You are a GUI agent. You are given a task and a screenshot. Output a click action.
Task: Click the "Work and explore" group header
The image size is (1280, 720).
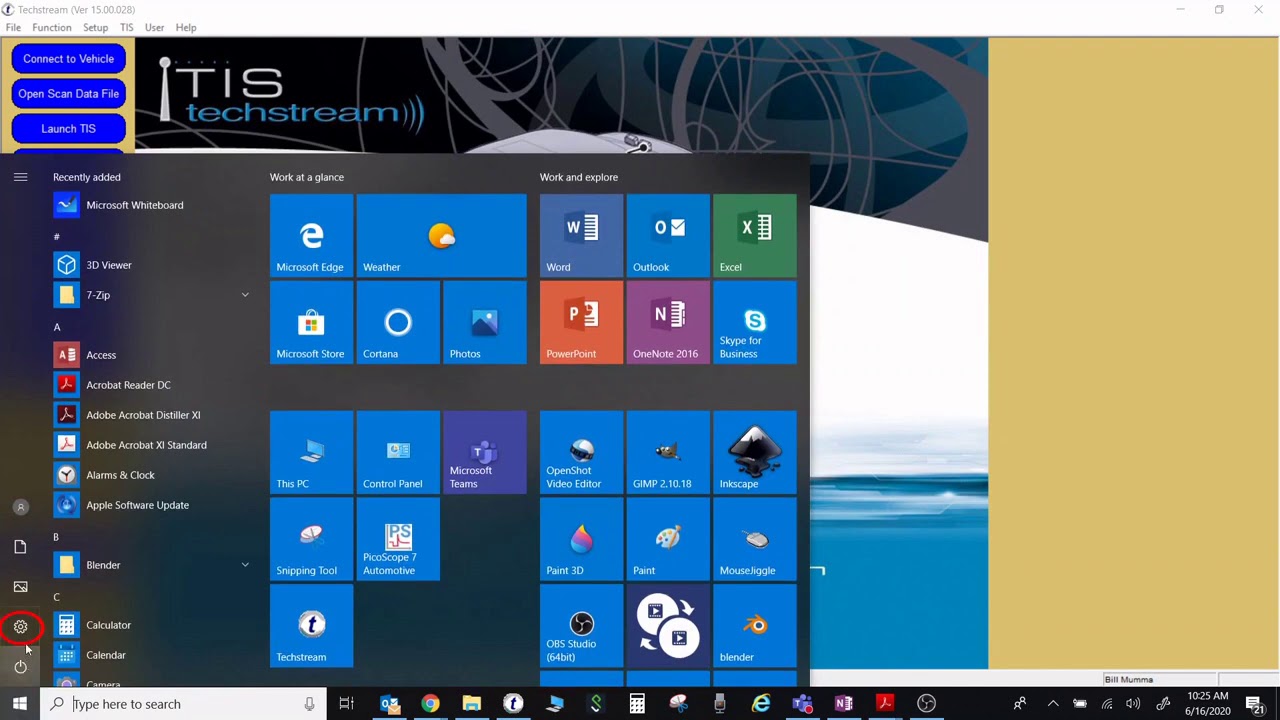[579, 177]
